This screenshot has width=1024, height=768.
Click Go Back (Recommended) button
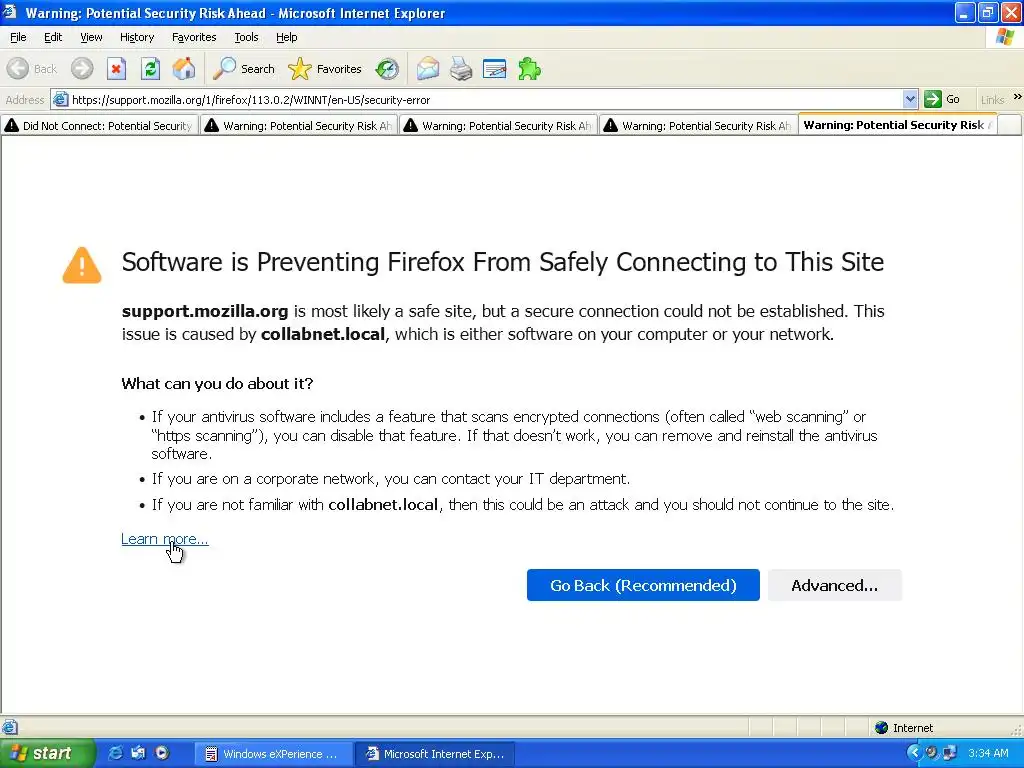pyautogui.click(x=643, y=585)
